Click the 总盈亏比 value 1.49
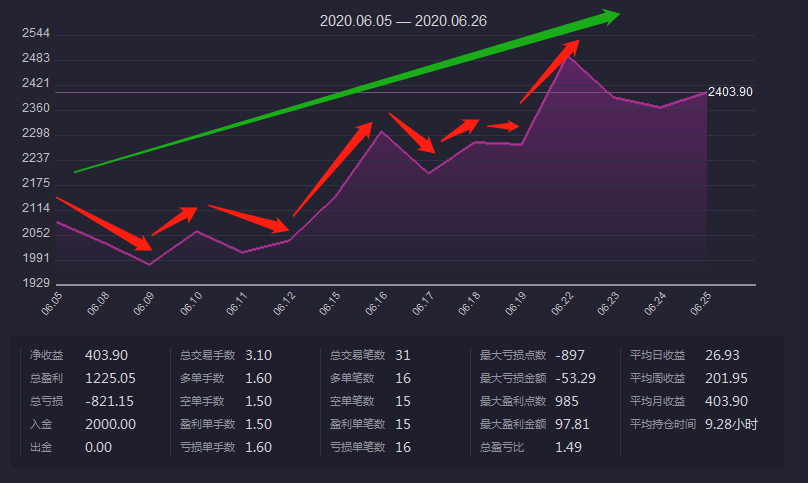This screenshot has height=483, width=808. pyautogui.click(x=568, y=447)
